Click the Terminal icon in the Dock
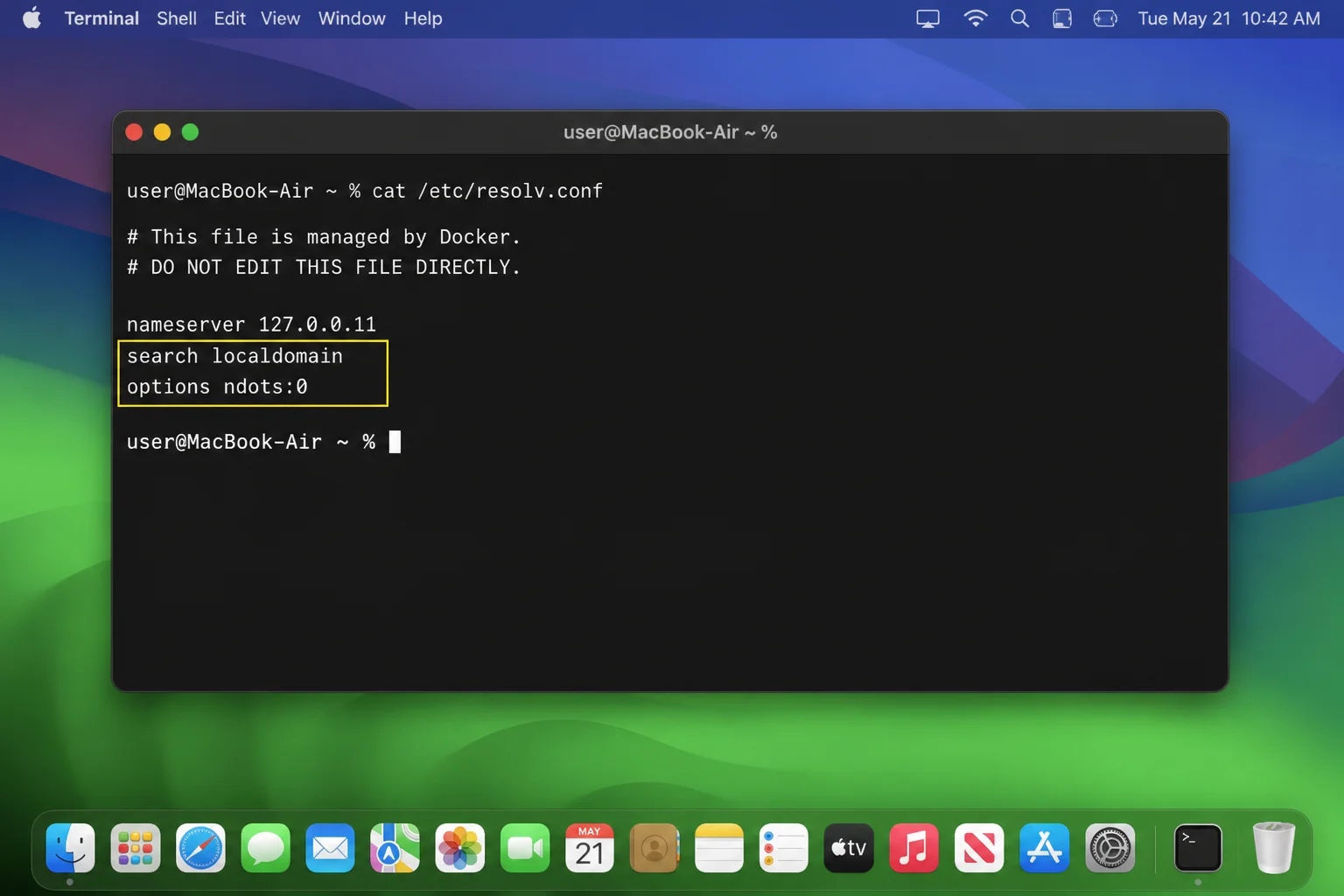Viewport: 1344px width, 896px height. tap(1198, 848)
